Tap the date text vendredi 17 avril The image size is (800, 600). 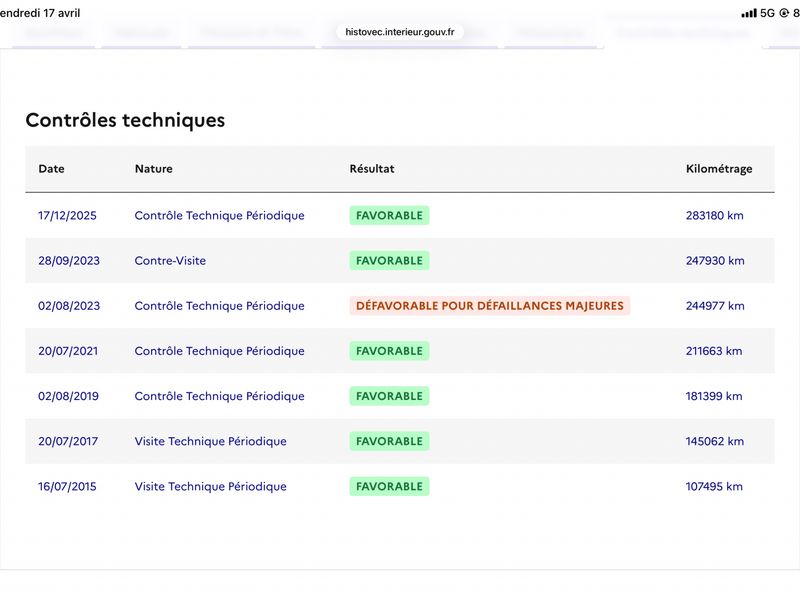coord(40,13)
